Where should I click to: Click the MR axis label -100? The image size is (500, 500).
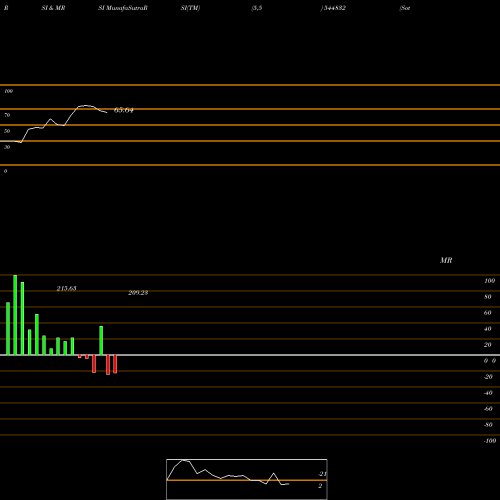(x=490, y=441)
